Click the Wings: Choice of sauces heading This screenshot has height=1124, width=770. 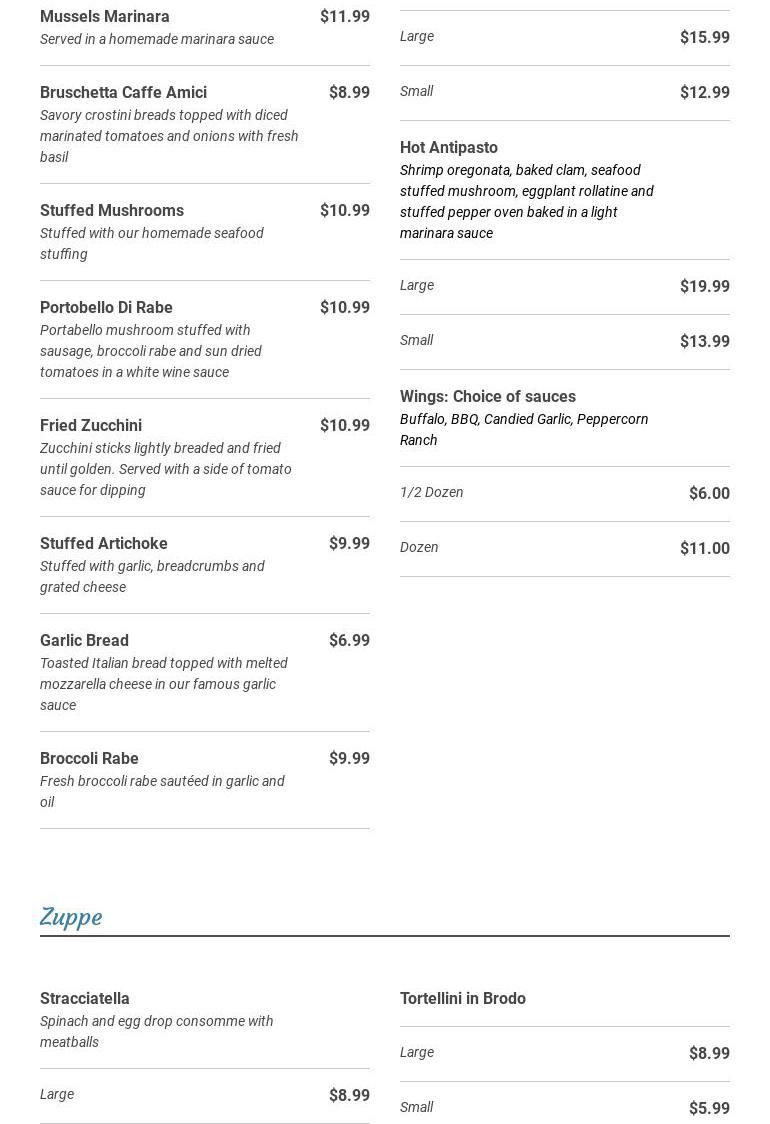tap(488, 397)
